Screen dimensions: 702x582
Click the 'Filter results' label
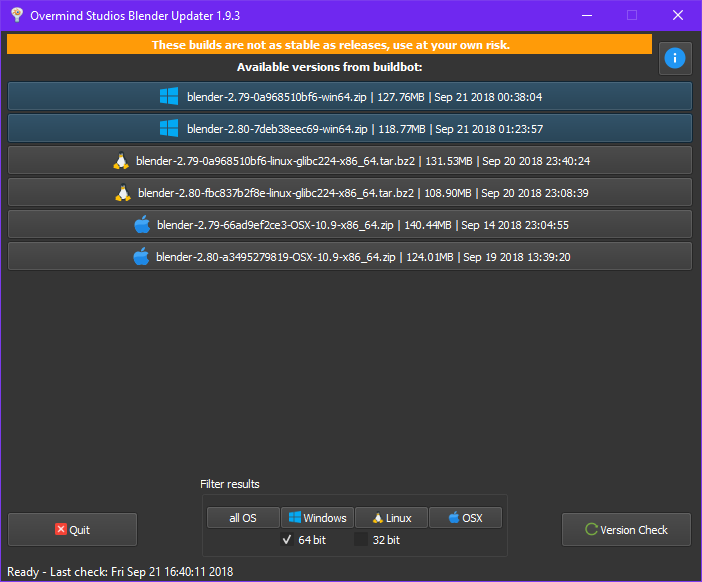click(x=230, y=484)
